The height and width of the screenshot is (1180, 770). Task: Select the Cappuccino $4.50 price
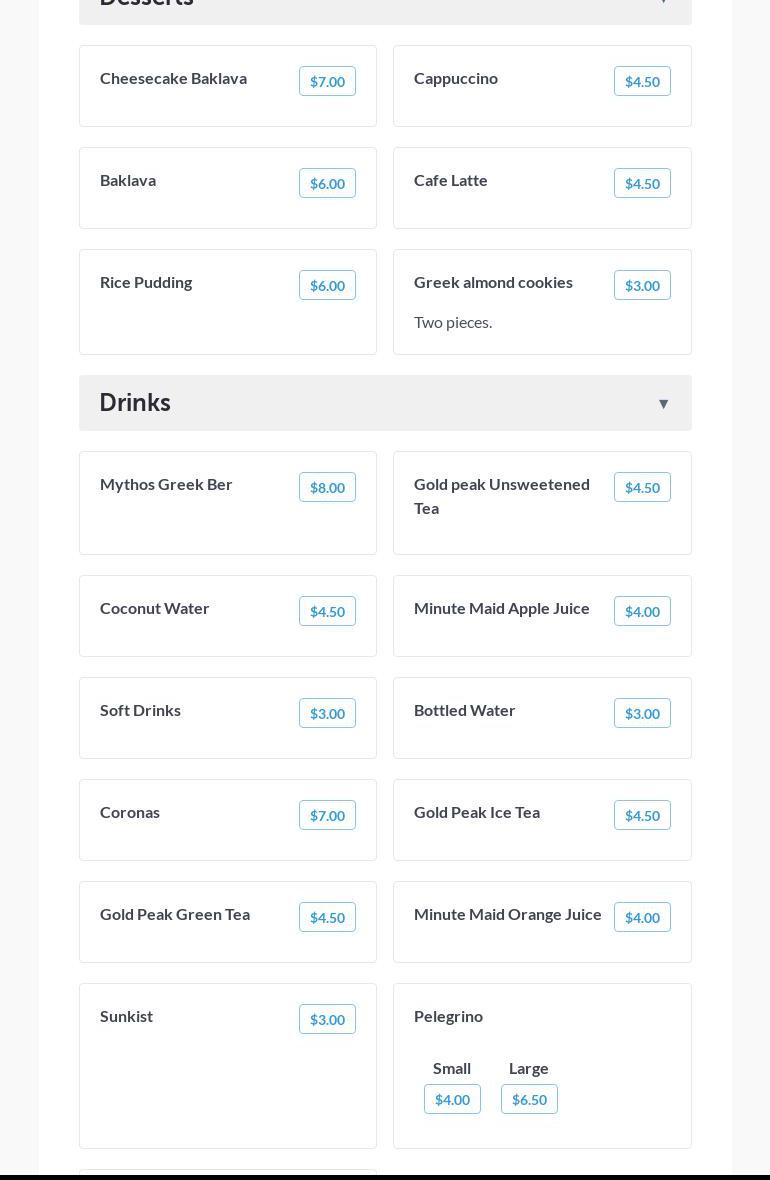click(642, 82)
